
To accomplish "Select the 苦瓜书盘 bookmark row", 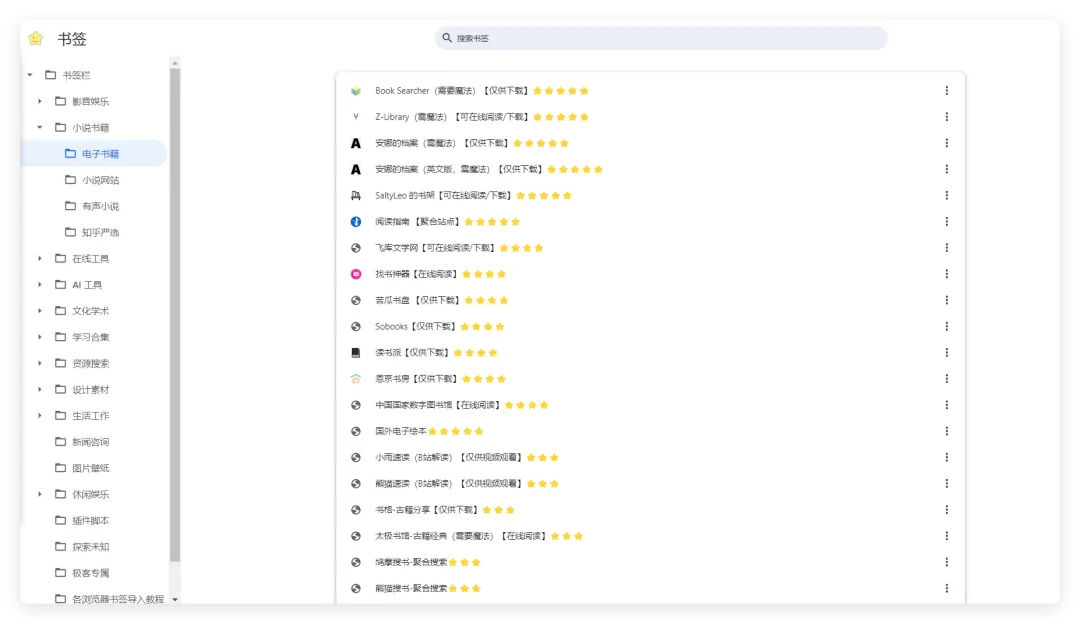I will click(650, 300).
